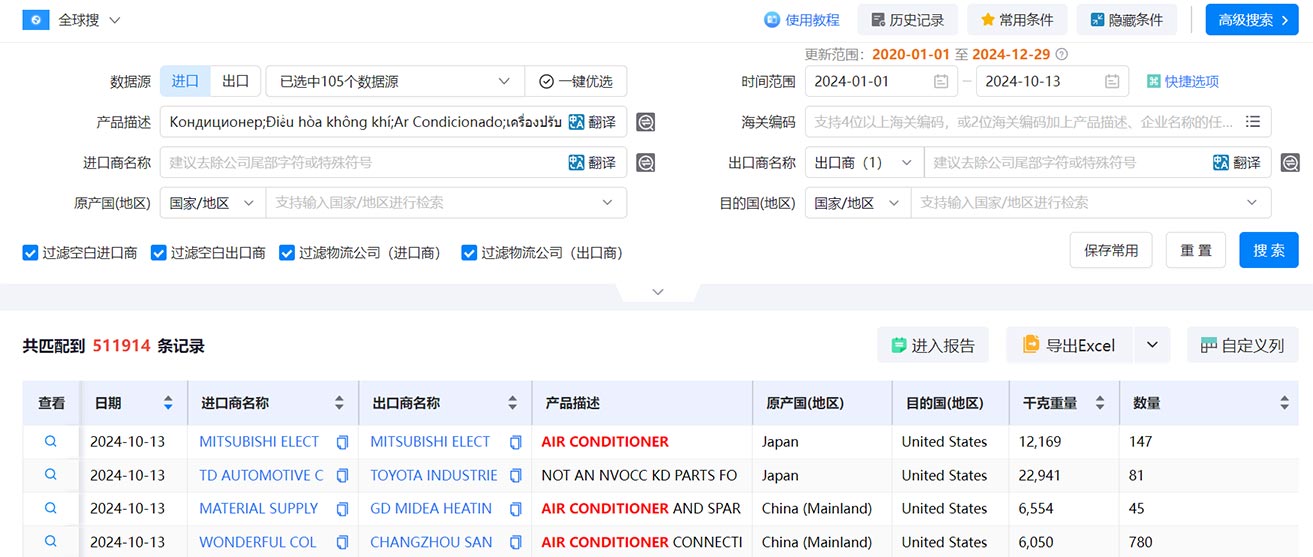This screenshot has height=557, width=1313.
Task: Open the 原产国 country search dropdown
Action: [446, 202]
